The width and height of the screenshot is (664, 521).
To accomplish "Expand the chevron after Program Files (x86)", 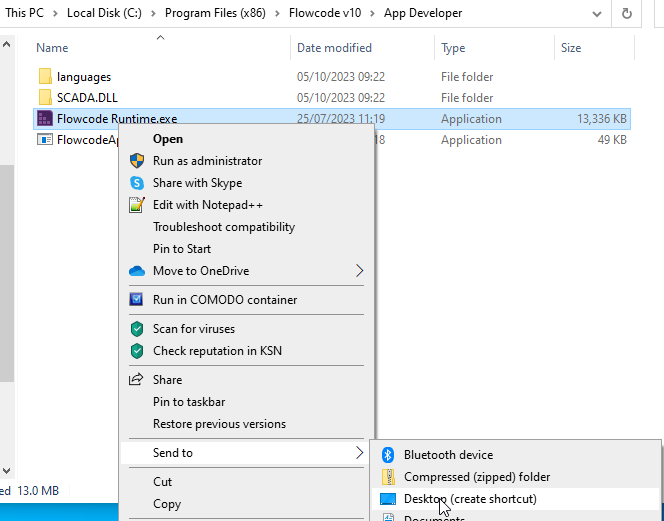I will pyautogui.click(x=277, y=14).
